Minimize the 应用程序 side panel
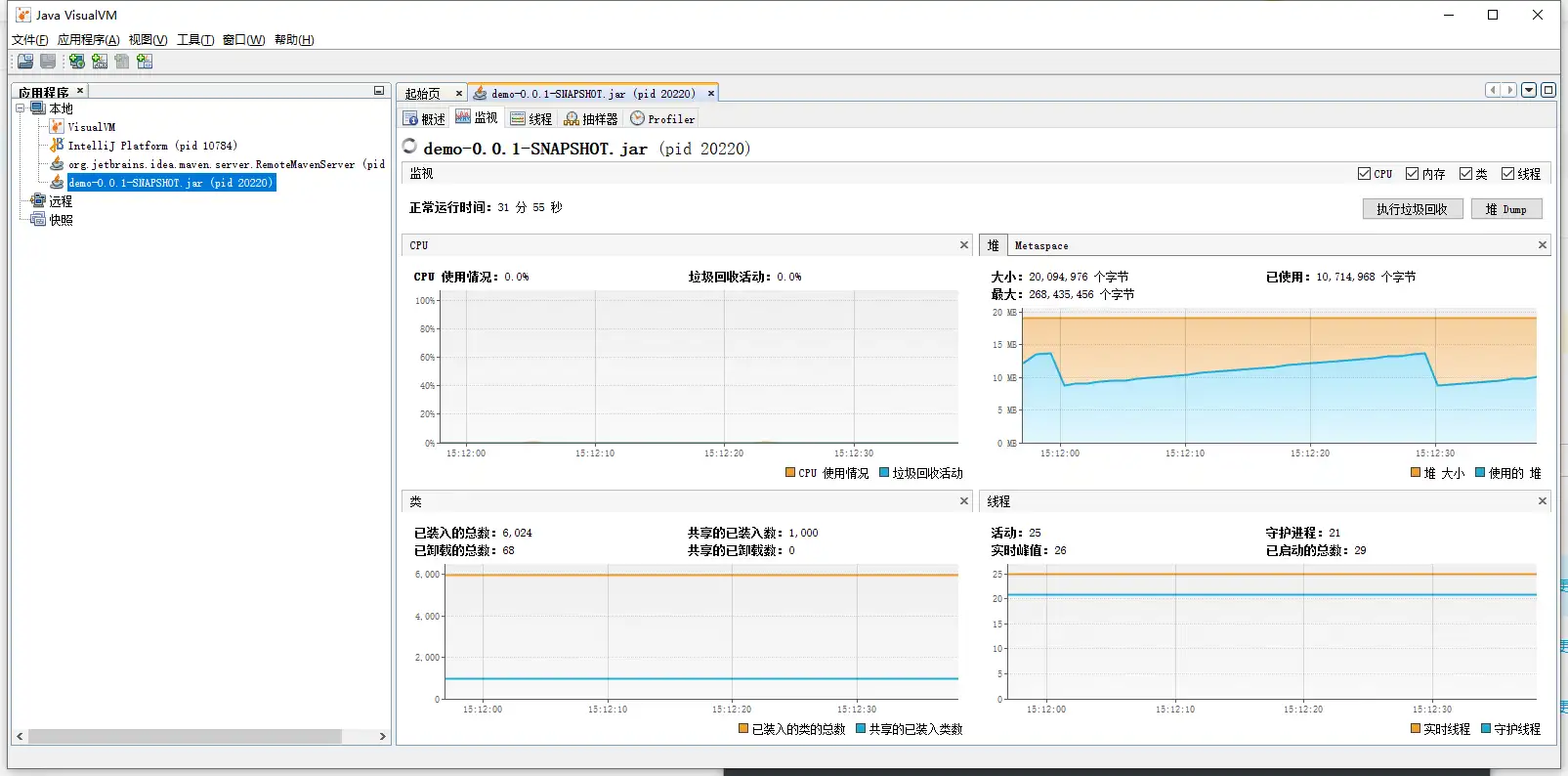This screenshot has width=1568, height=776. click(x=379, y=91)
